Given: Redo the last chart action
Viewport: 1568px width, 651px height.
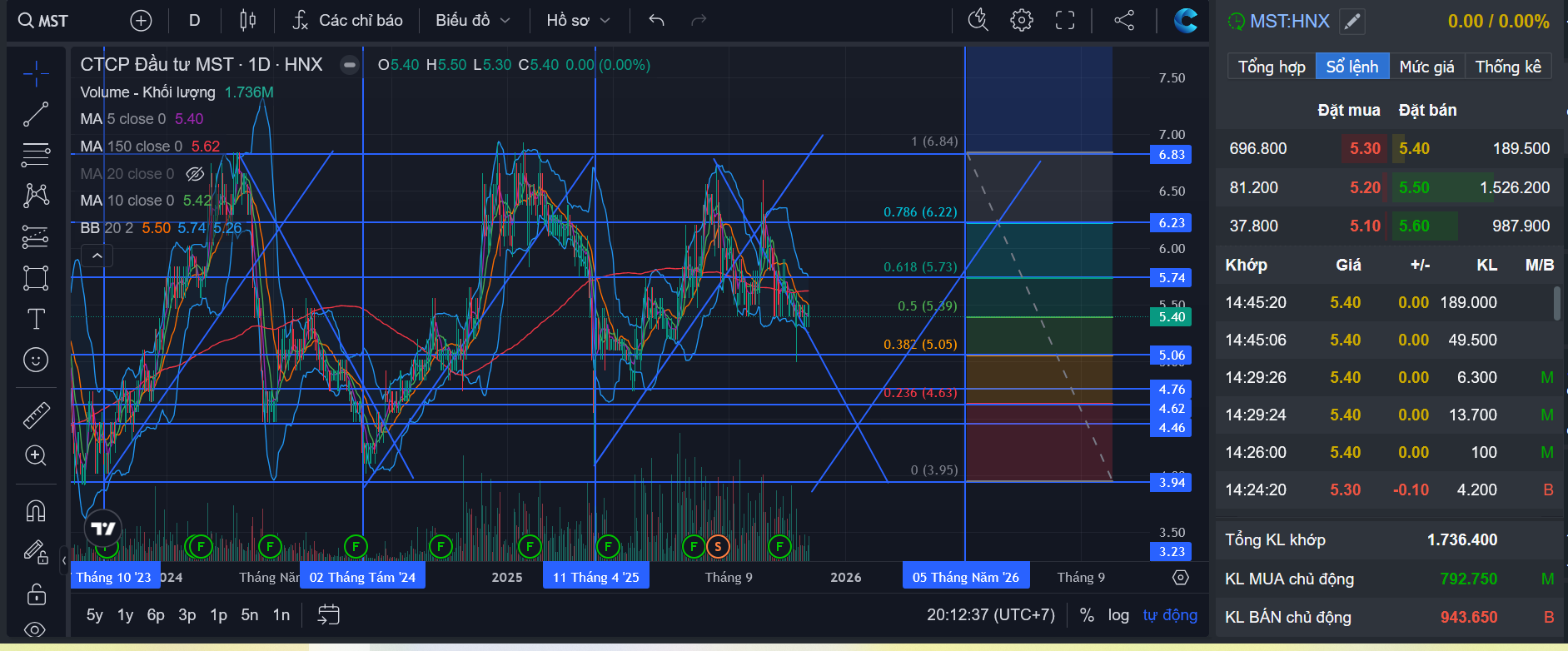Looking at the screenshot, I should 699,21.
